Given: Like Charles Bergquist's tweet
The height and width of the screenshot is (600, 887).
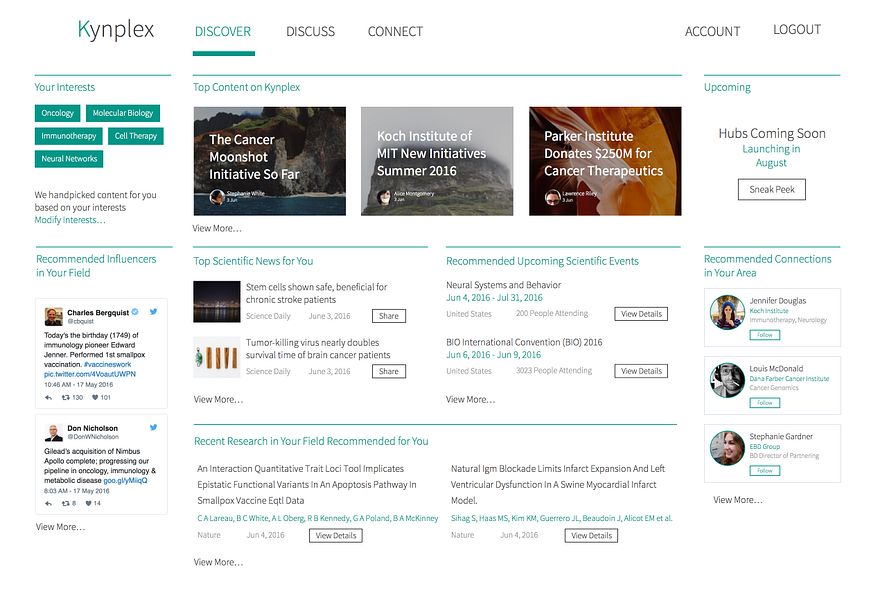Looking at the screenshot, I should 95,398.
